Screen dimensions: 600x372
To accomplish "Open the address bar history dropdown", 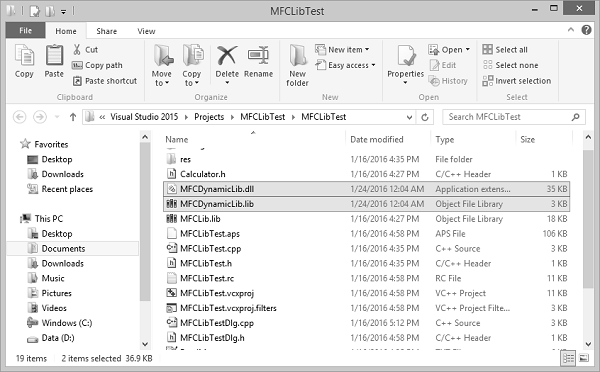I will click(x=409, y=117).
